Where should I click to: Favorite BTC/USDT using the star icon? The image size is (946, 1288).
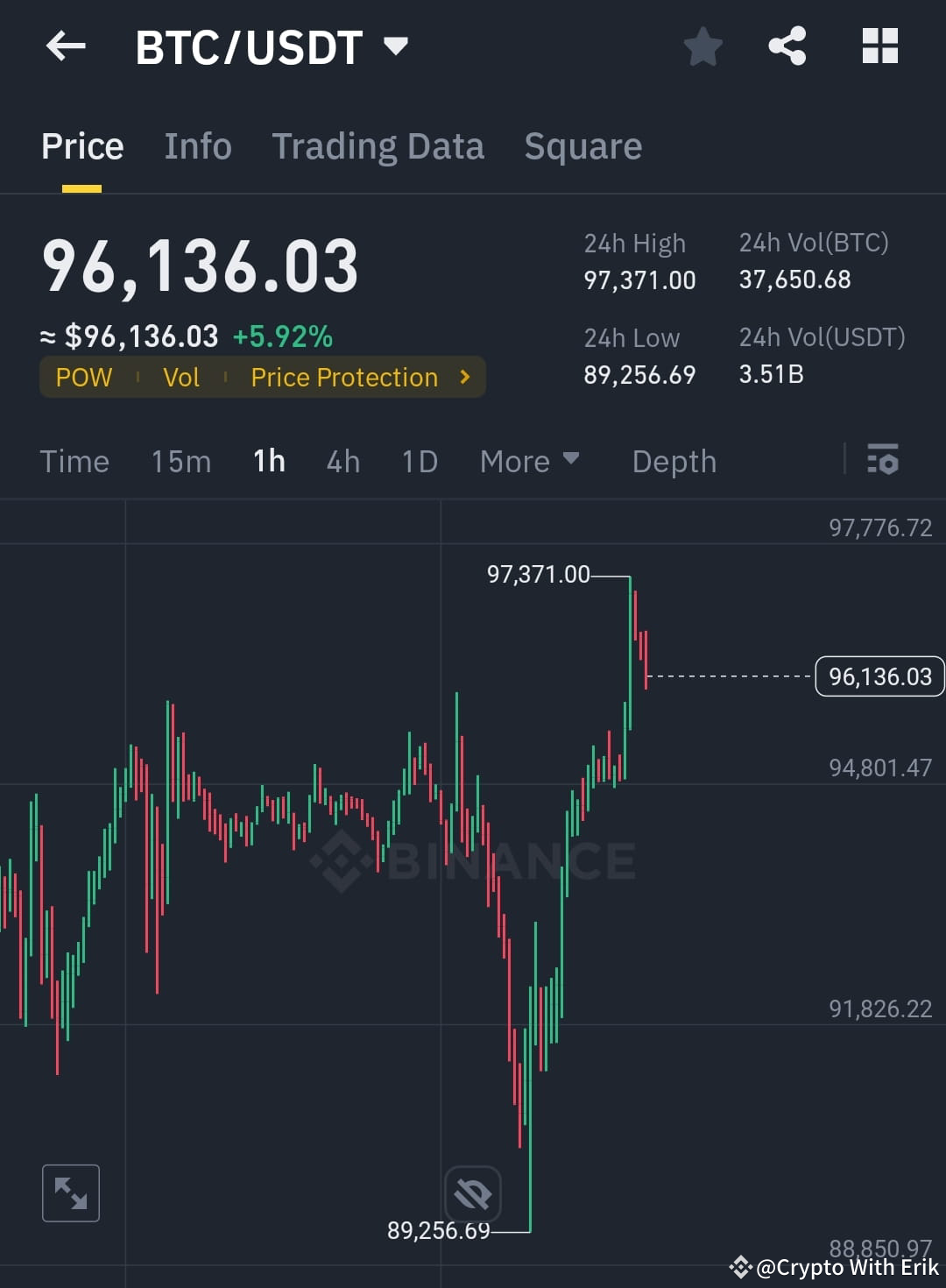pos(702,46)
